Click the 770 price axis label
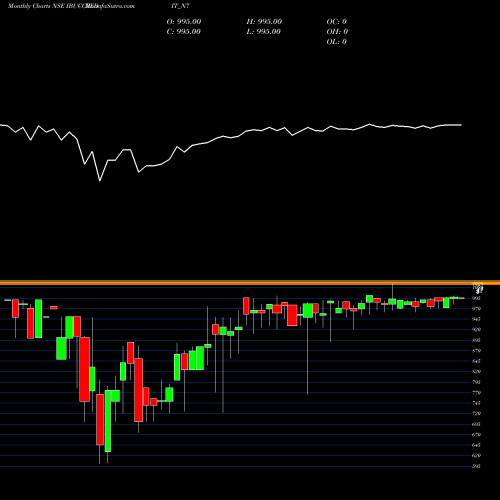Viewport: 500px width, 500px height. tap(477, 393)
